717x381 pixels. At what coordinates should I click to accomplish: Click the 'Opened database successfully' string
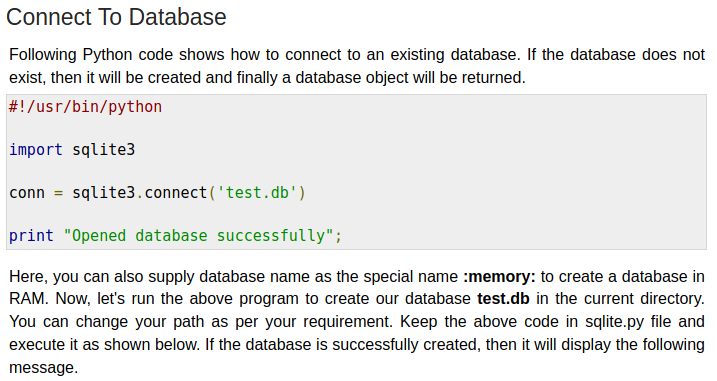(198, 236)
